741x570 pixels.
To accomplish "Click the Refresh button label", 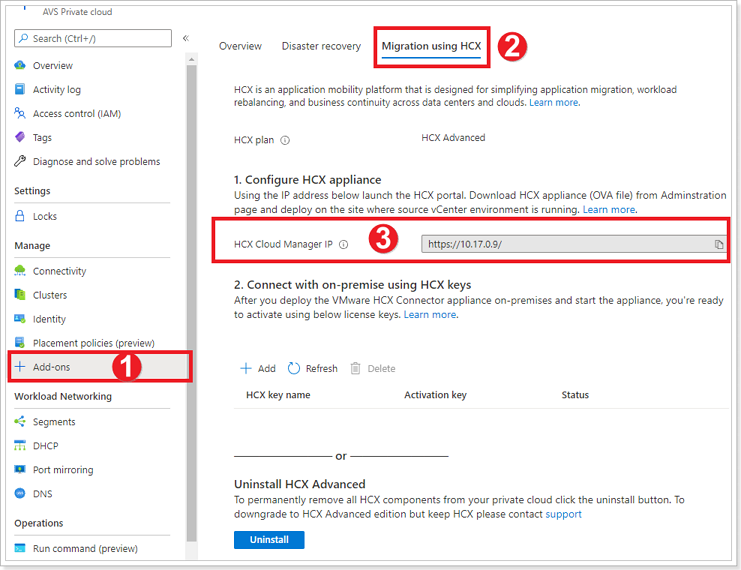I will [x=321, y=369].
